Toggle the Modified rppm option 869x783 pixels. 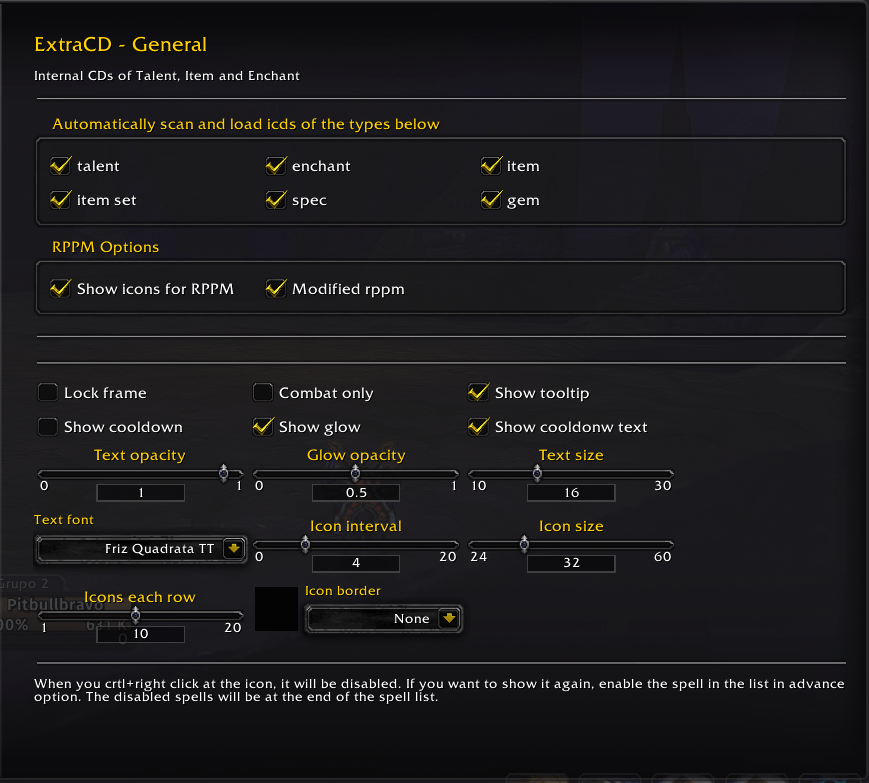click(275, 289)
